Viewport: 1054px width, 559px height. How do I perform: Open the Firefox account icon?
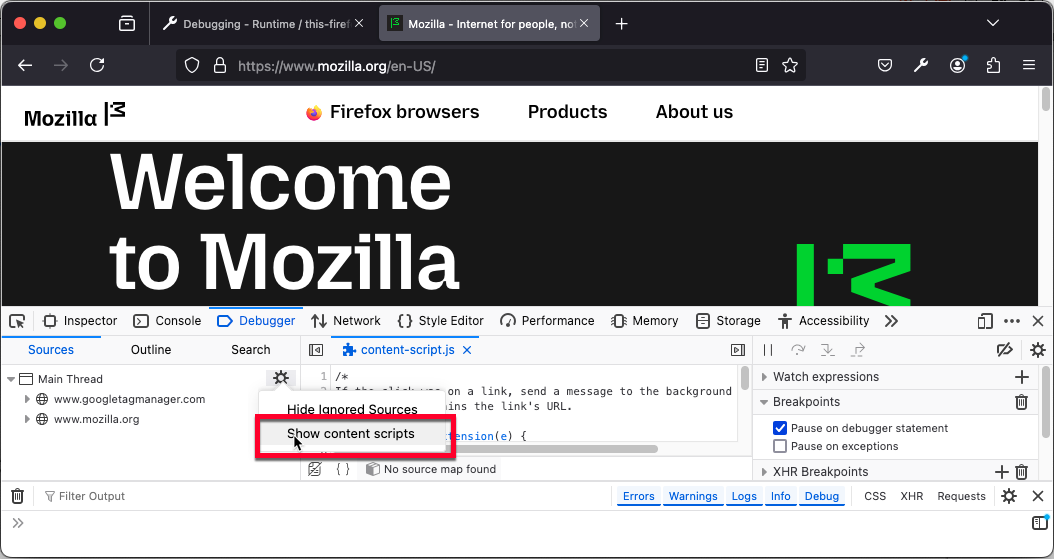957,65
